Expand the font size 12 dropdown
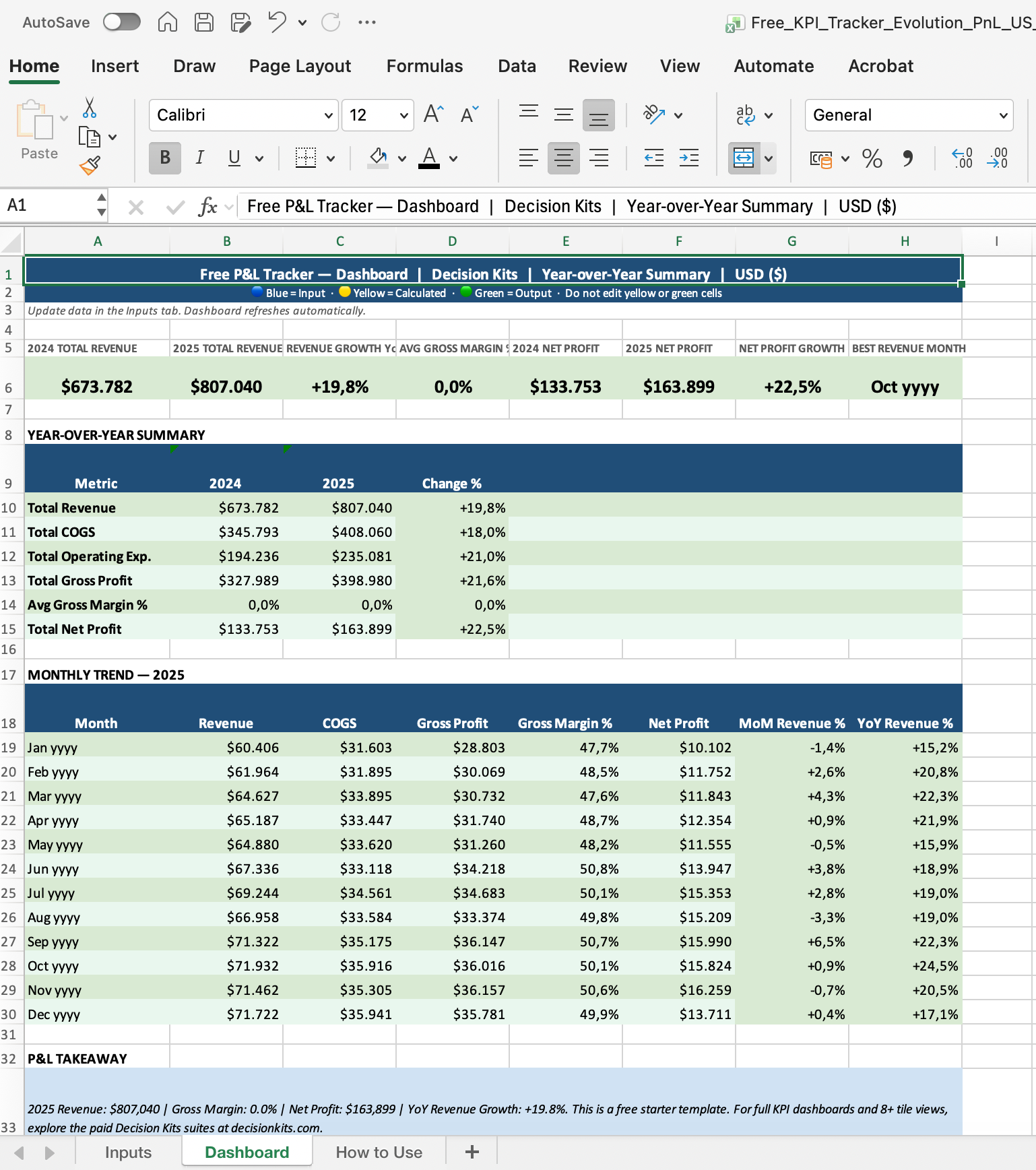Viewport: 1036px width, 1170px height. tap(403, 115)
